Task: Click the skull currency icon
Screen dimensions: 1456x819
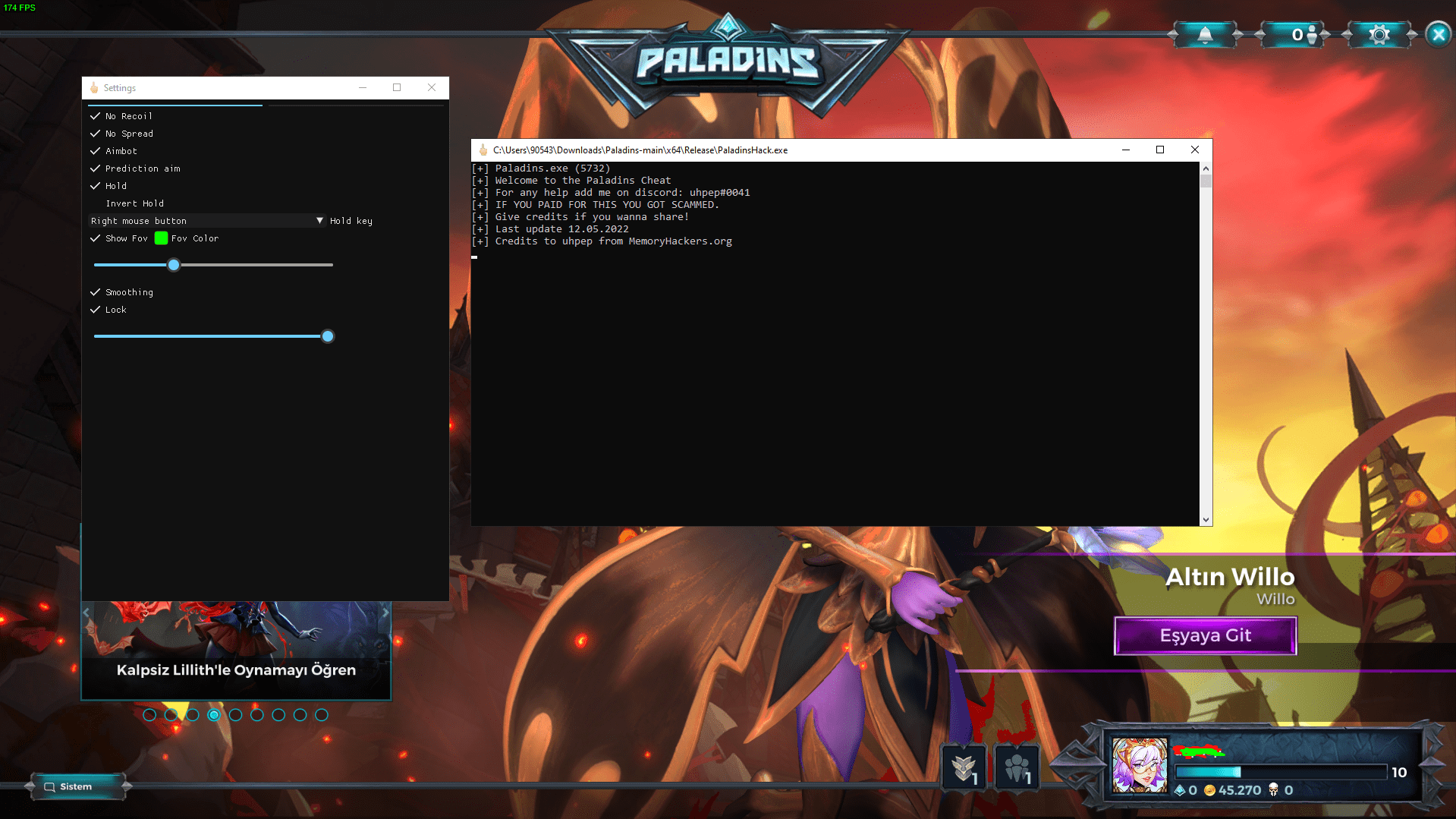Action: (1273, 790)
